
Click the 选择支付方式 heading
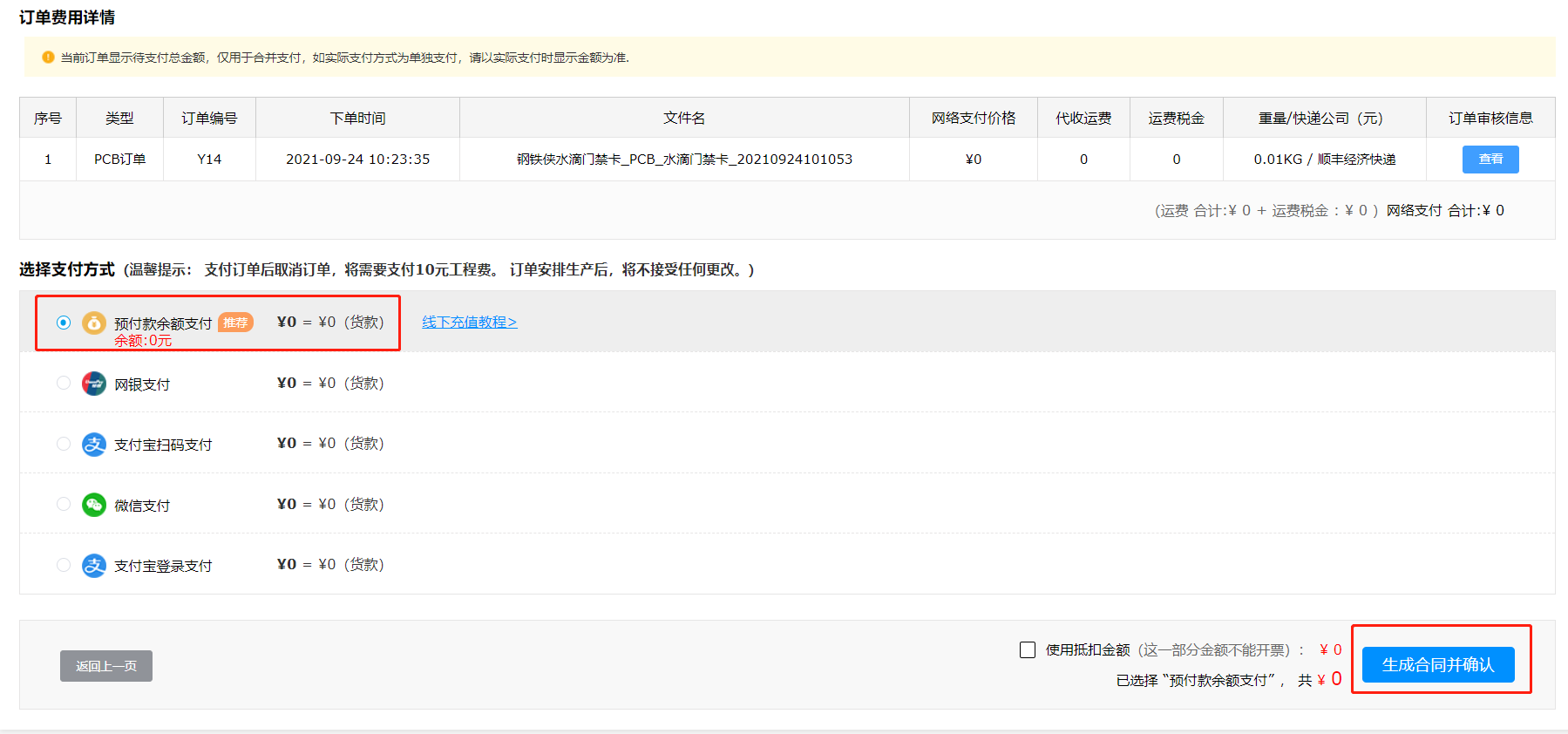(67, 269)
